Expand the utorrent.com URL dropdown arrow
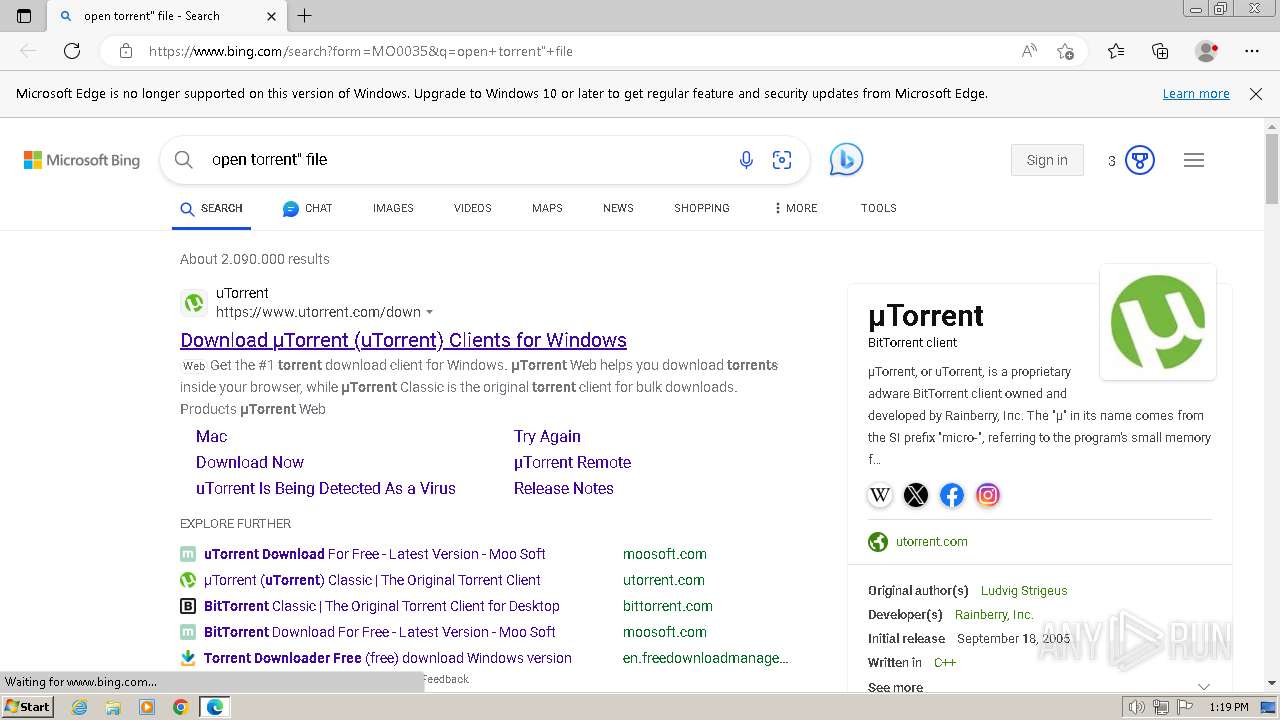Viewport: 1280px width, 720px height. pyautogui.click(x=430, y=312)
